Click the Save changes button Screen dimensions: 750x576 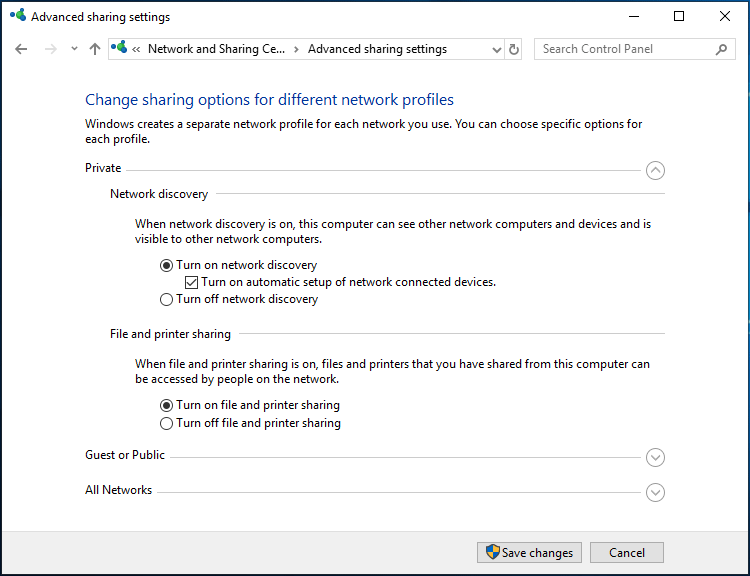[x=529, y=553]
